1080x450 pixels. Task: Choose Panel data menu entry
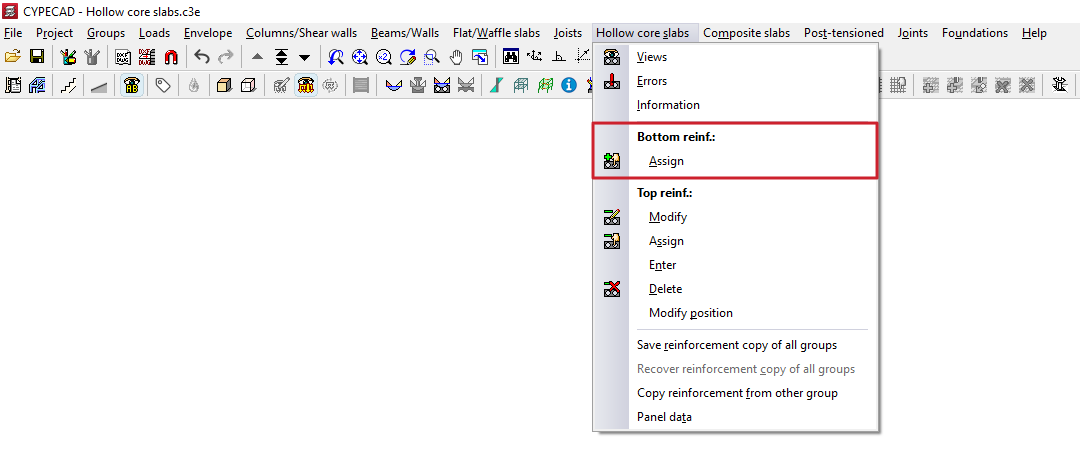tap(735, 418)
